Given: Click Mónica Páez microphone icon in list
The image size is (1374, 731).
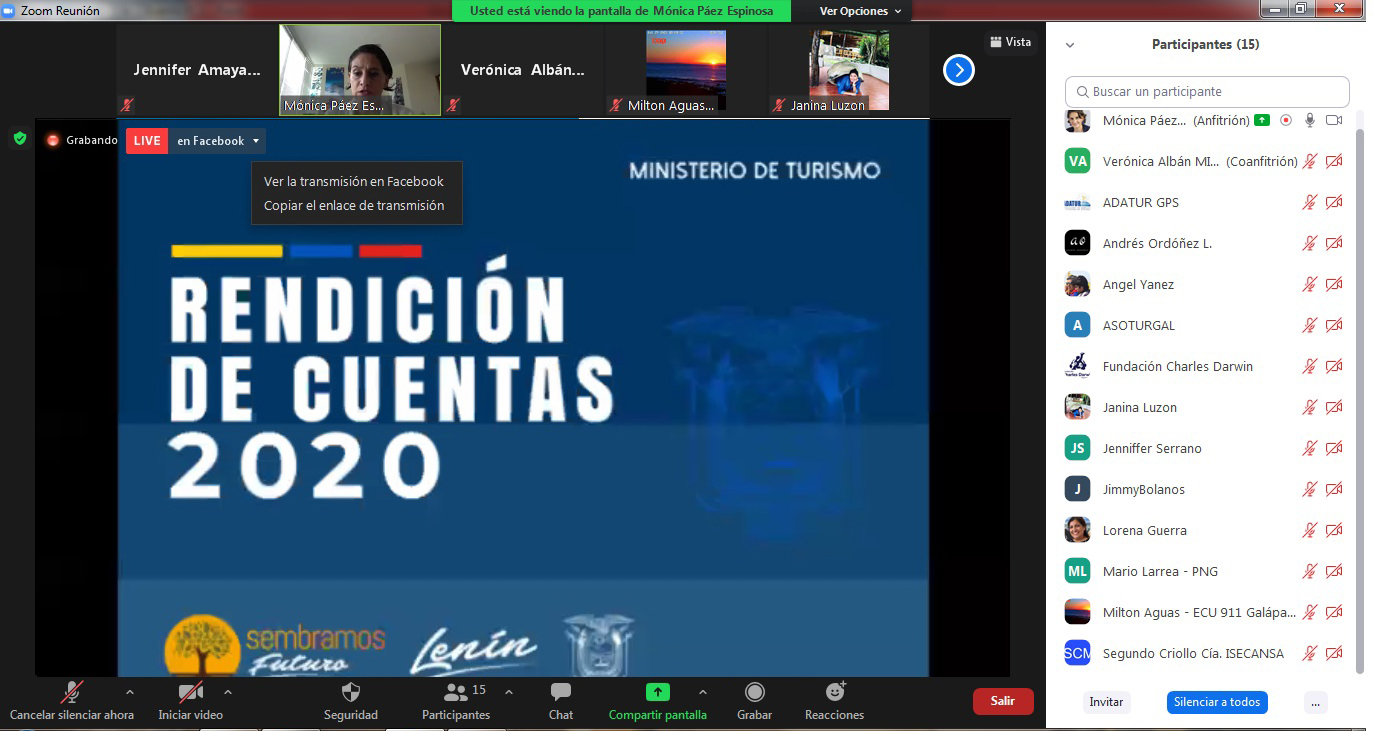Looking at the screenshot, I should [1310, 120].
